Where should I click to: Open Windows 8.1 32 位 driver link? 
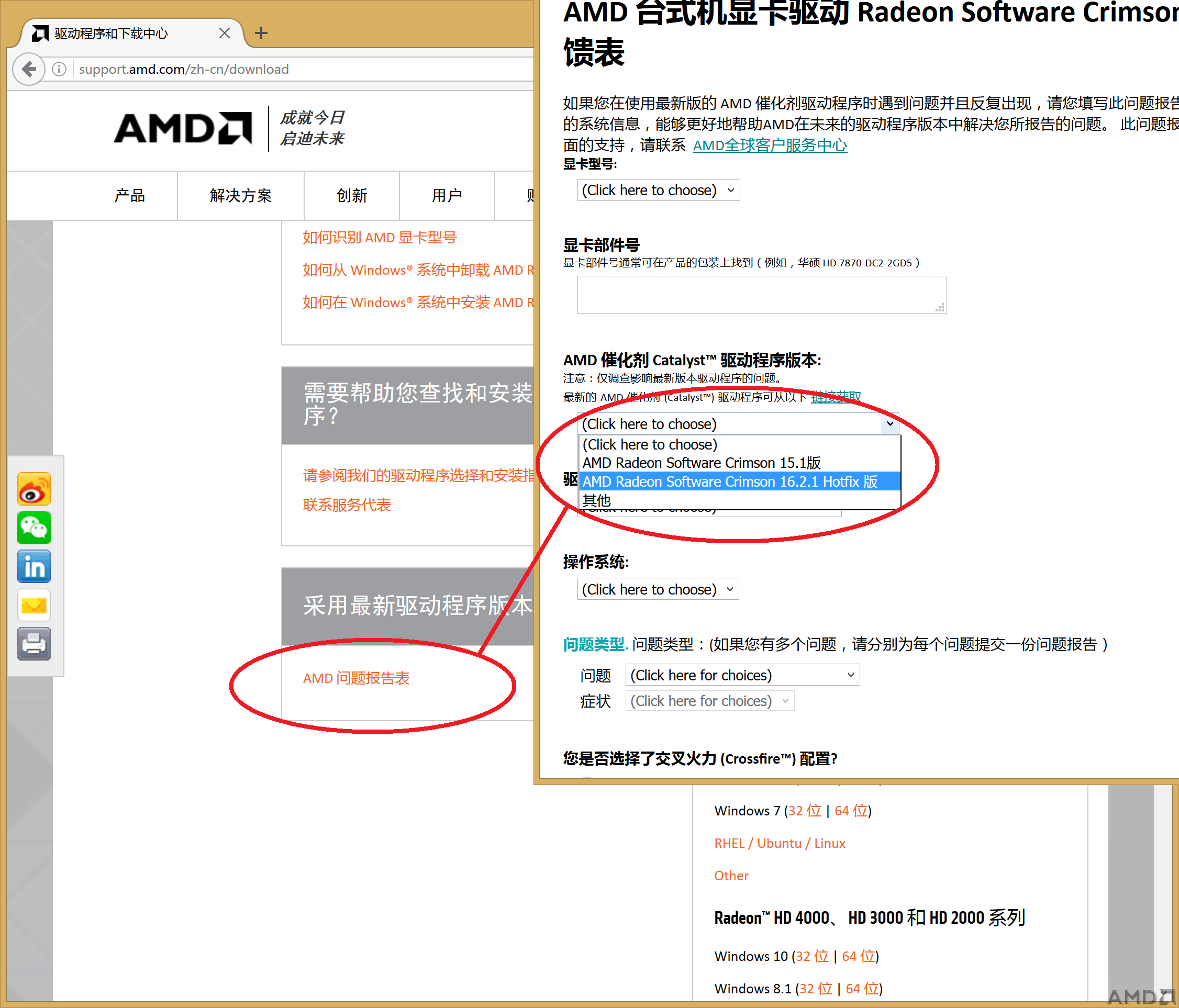coord(816,989)
